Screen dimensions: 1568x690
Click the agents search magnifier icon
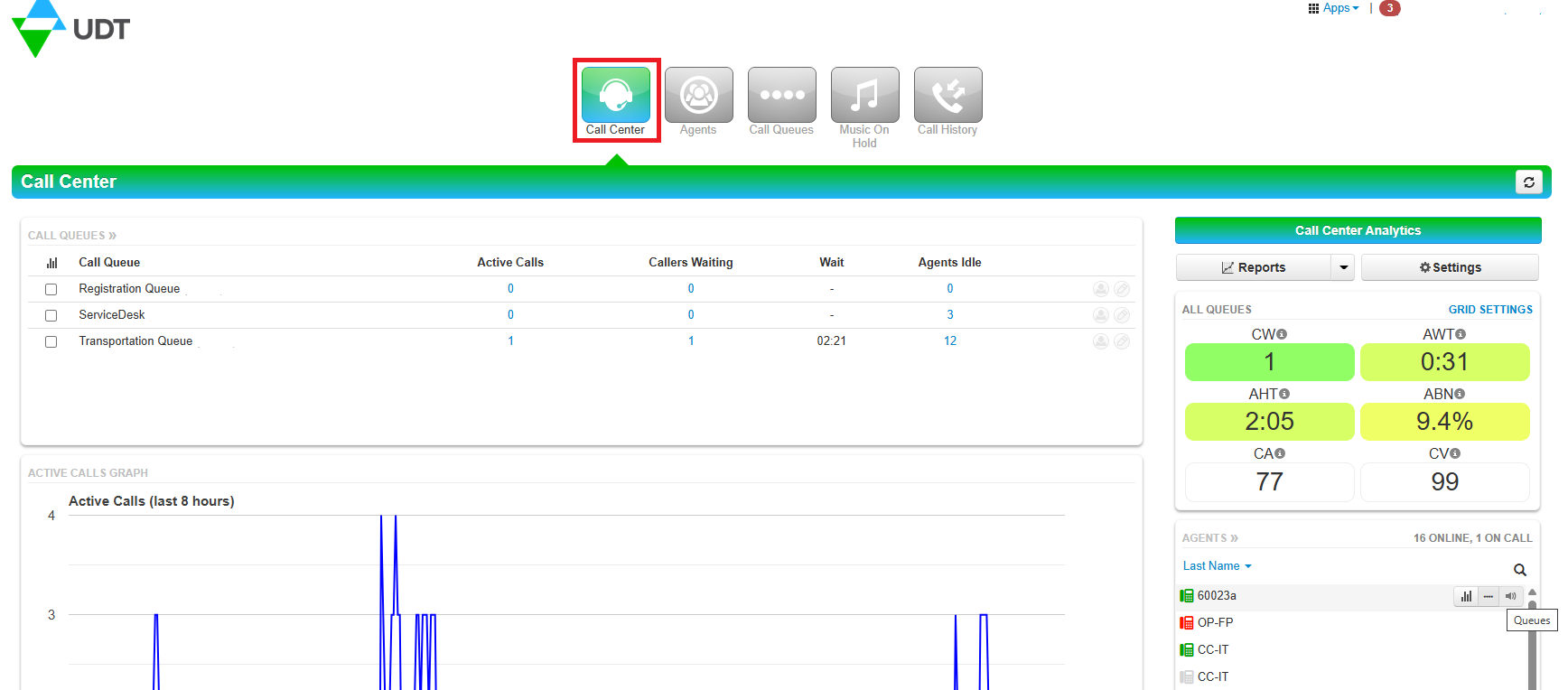pos(1520,570)
